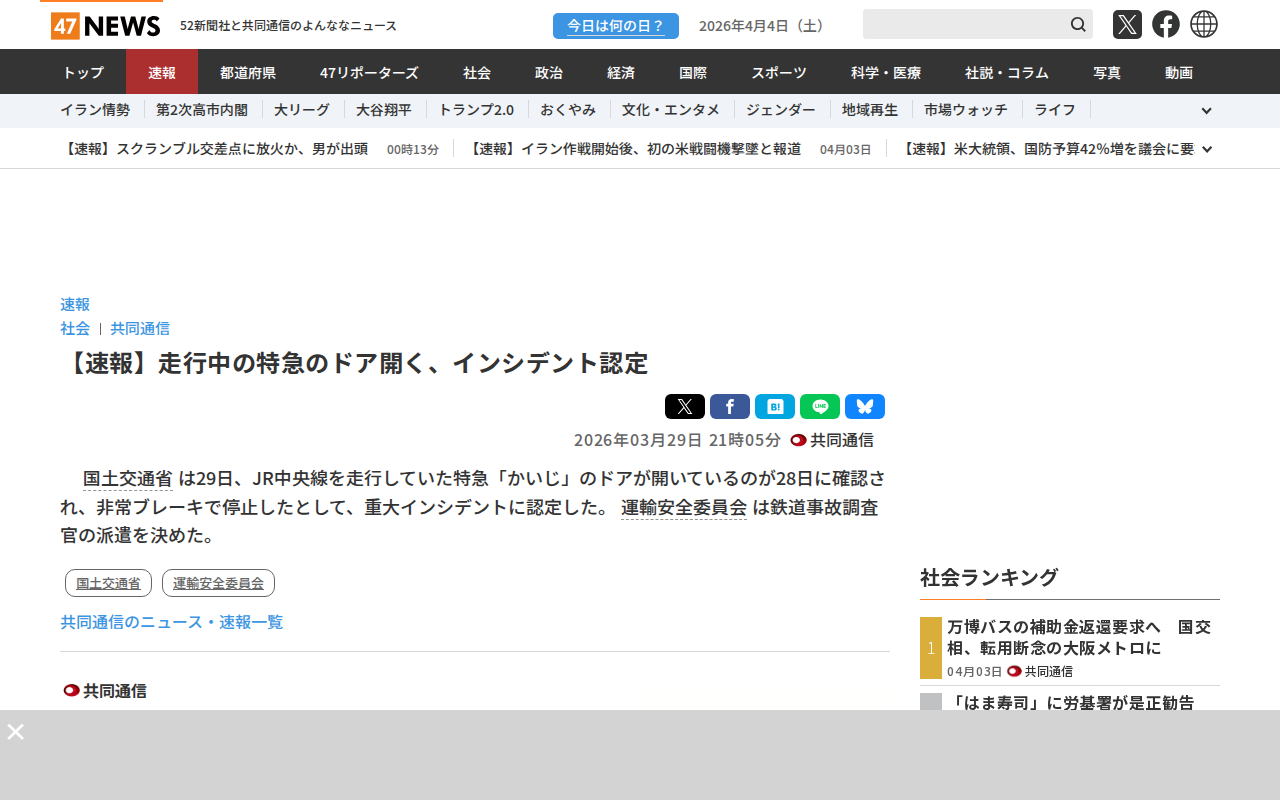Open スポーツ navigation item
This screenshot has width=1280, height=800.
(x=779, y=72)
